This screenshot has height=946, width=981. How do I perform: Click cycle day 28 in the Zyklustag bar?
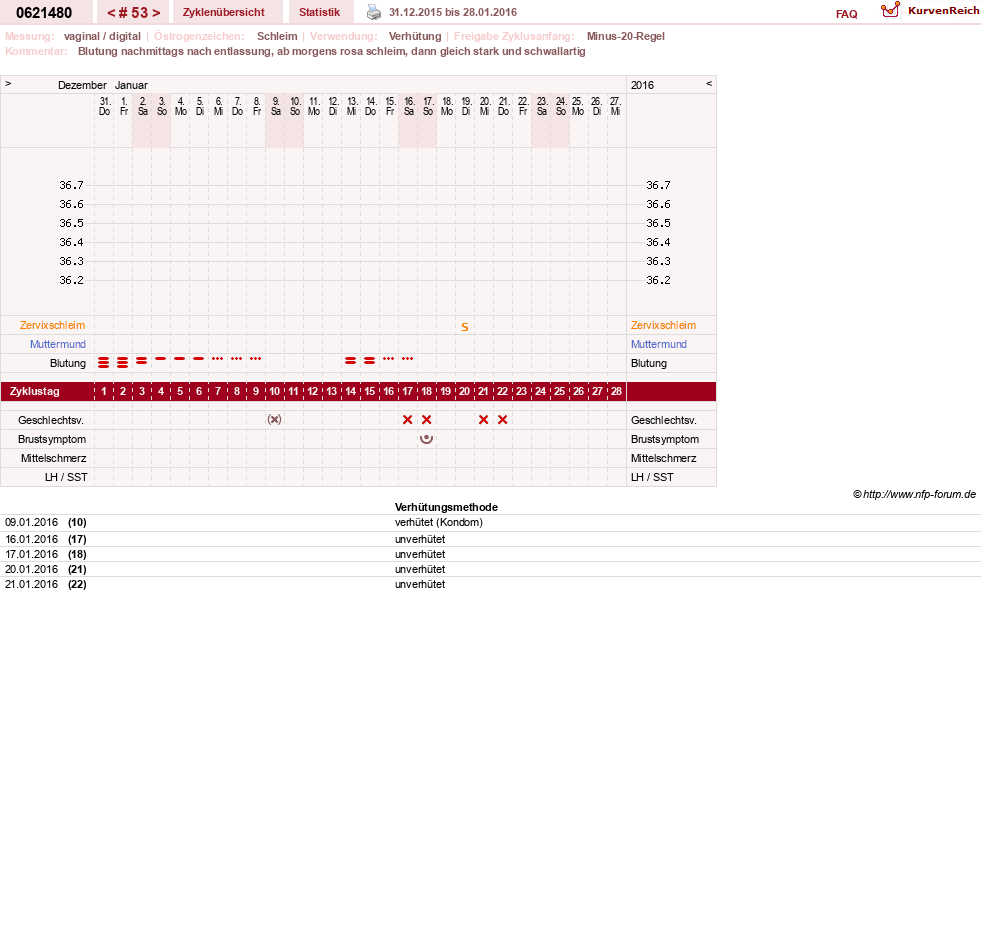[616, 391]
